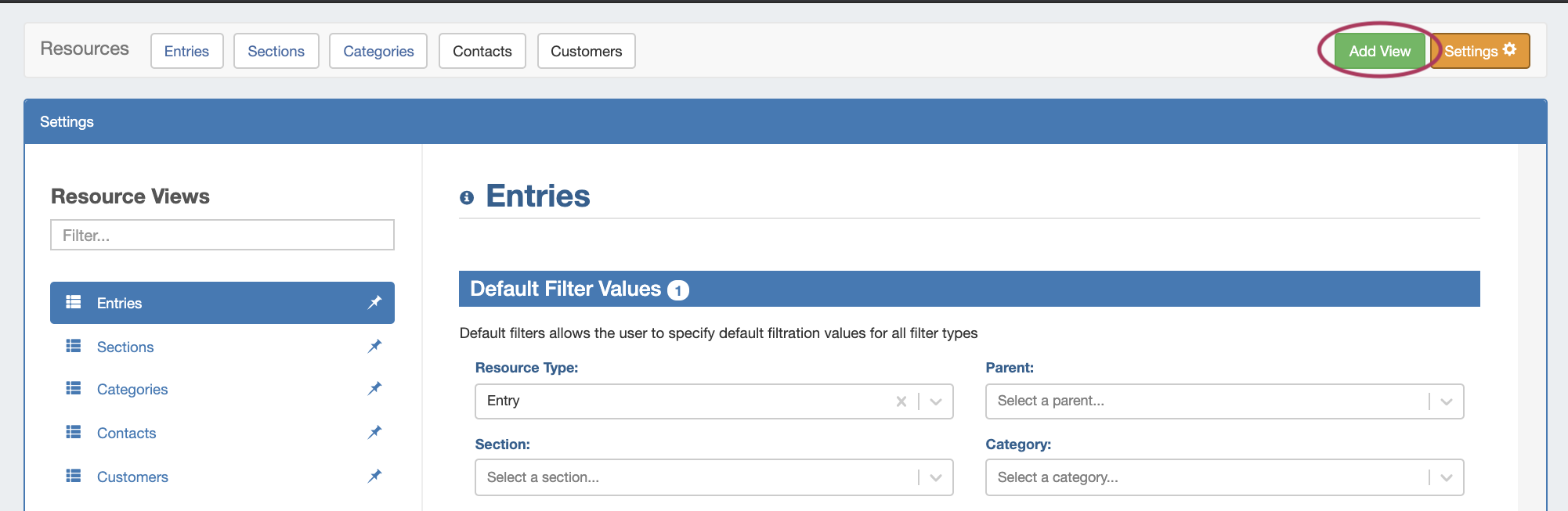Image resolution: width=1568 pixels, height=511 pixels.
Task: Expand the Category dropdown
Action: tap(1447, 477)
